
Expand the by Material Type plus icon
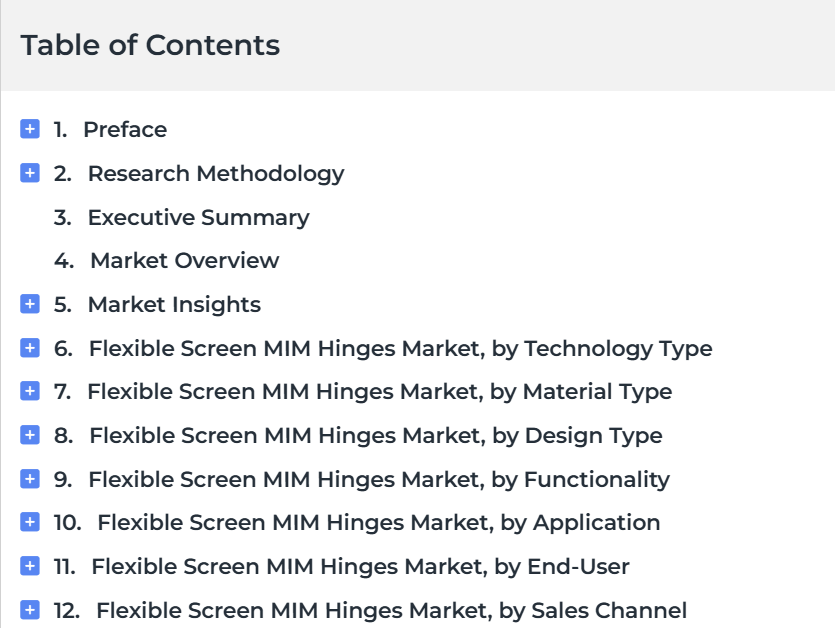(x=30, y=391)
